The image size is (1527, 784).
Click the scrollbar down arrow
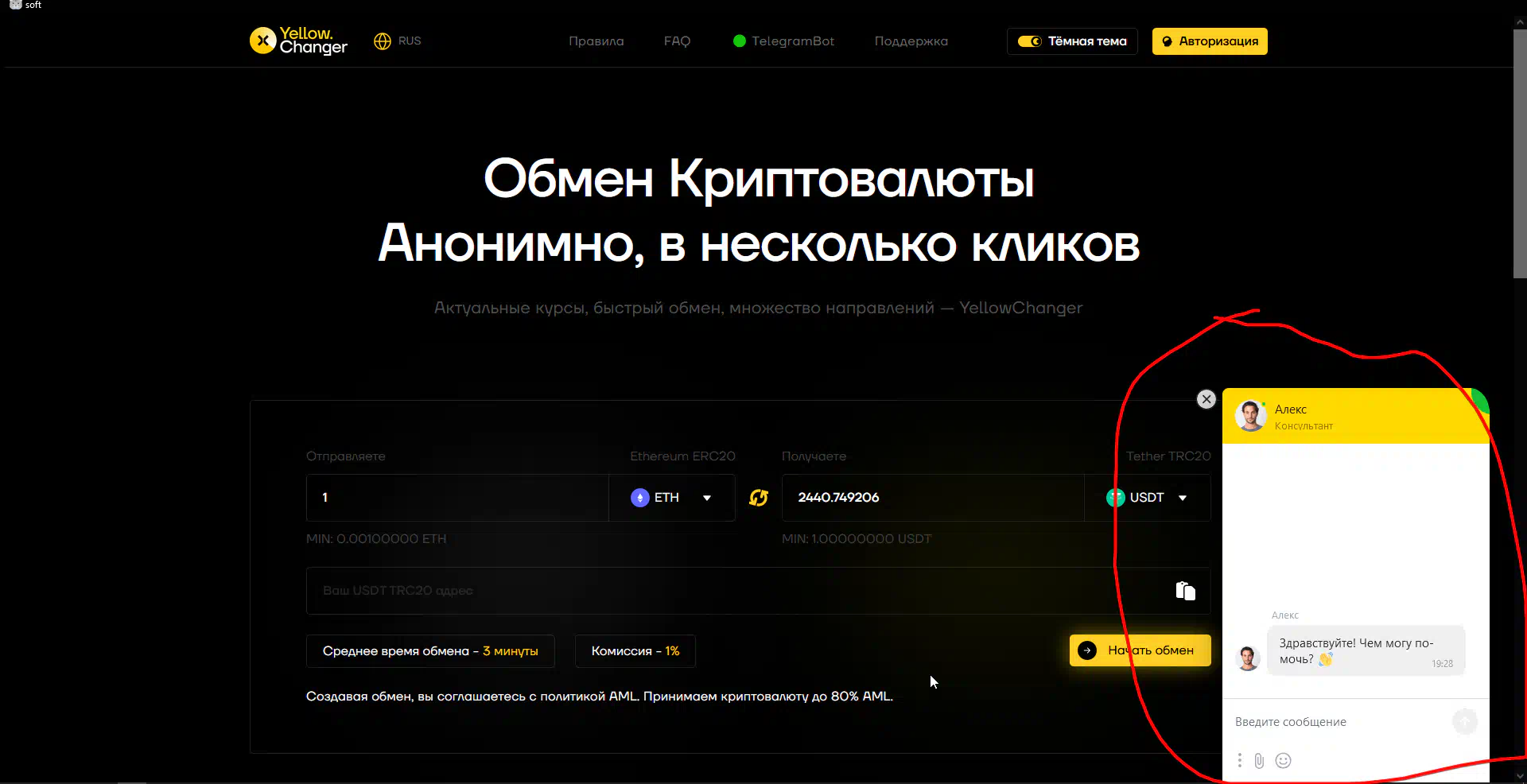tap(1520, 776)
